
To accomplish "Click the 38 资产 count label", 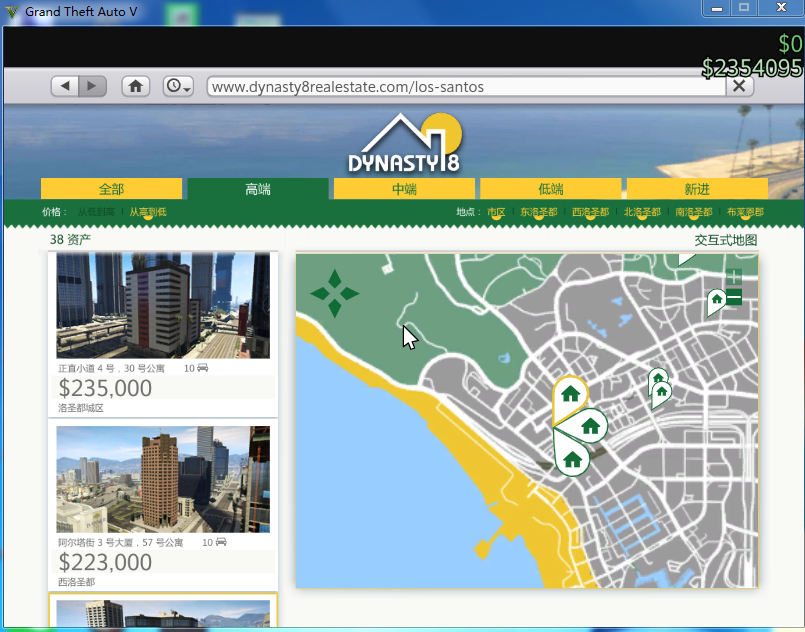I will pyautogui.click(x=70, y=239).
